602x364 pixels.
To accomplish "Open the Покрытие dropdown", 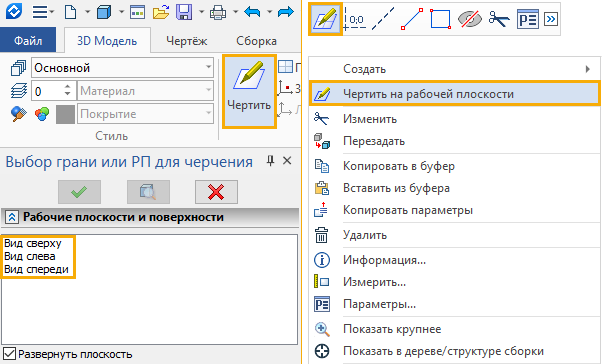I will click(x=208, y=114).
